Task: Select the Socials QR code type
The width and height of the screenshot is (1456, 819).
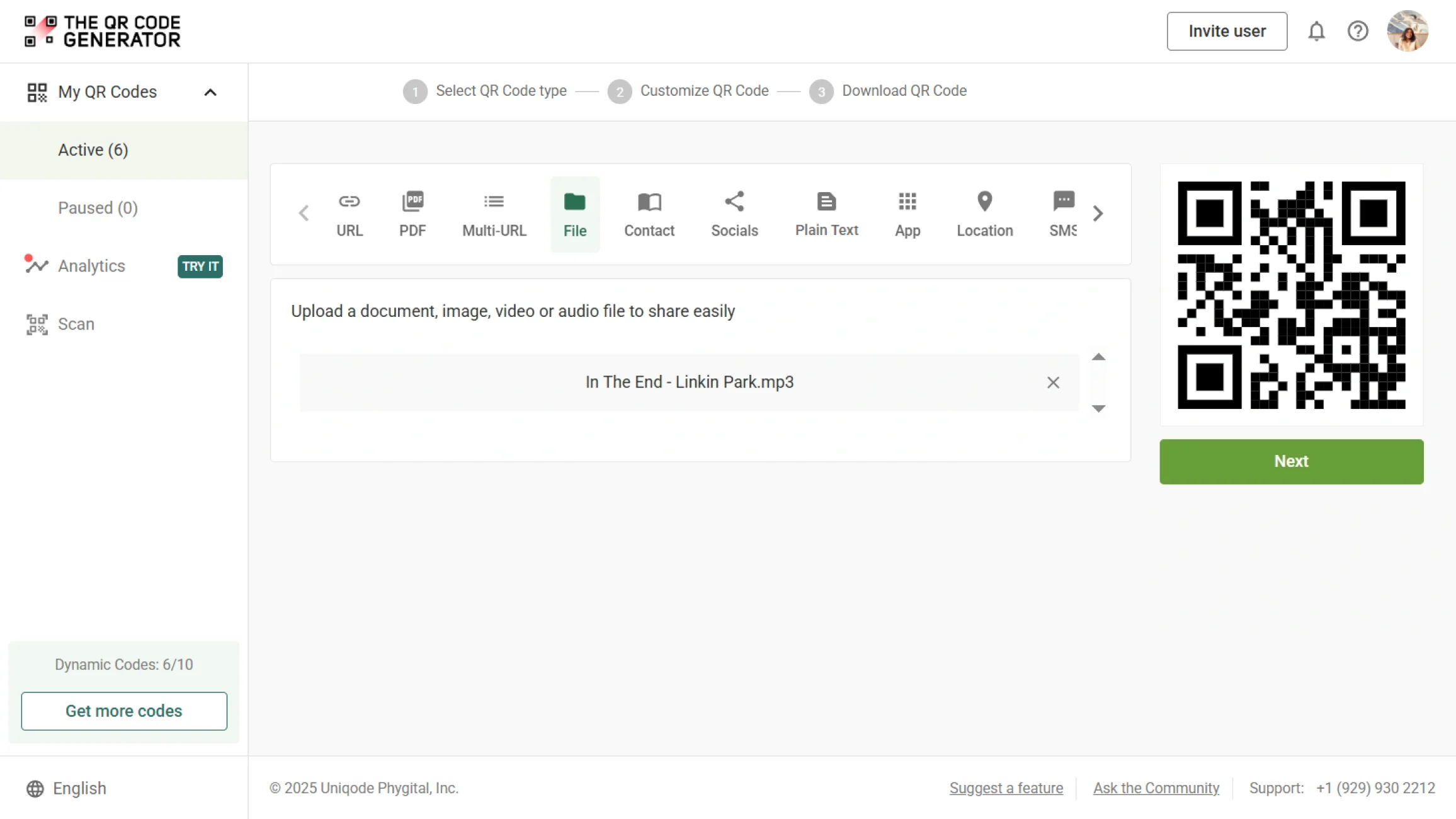Action: (x=734, y=214)
